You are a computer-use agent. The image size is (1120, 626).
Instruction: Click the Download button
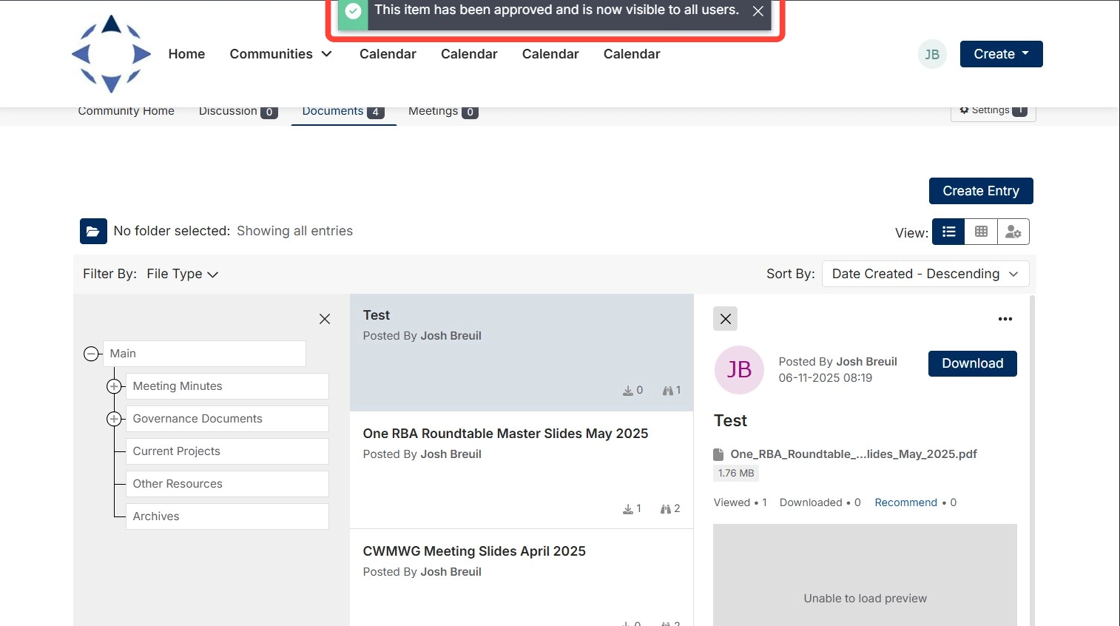972,363
